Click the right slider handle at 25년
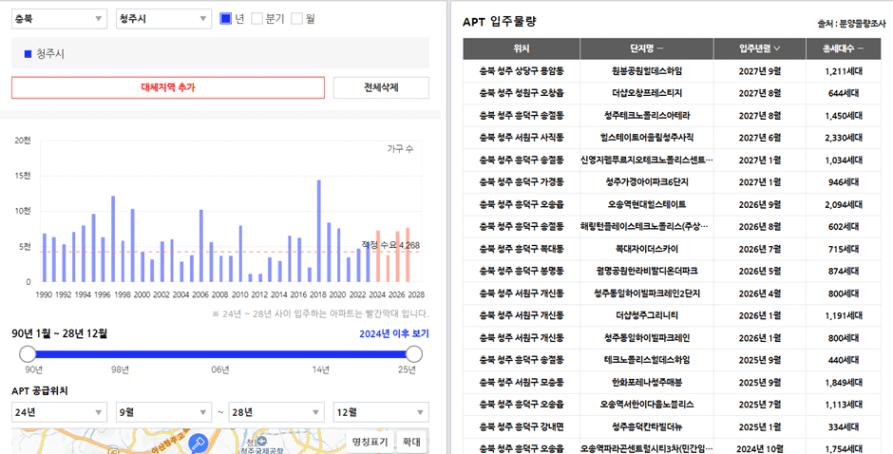The width and height of the screenshot is (893, 454). pyautogui.click(x=414, y=354)
